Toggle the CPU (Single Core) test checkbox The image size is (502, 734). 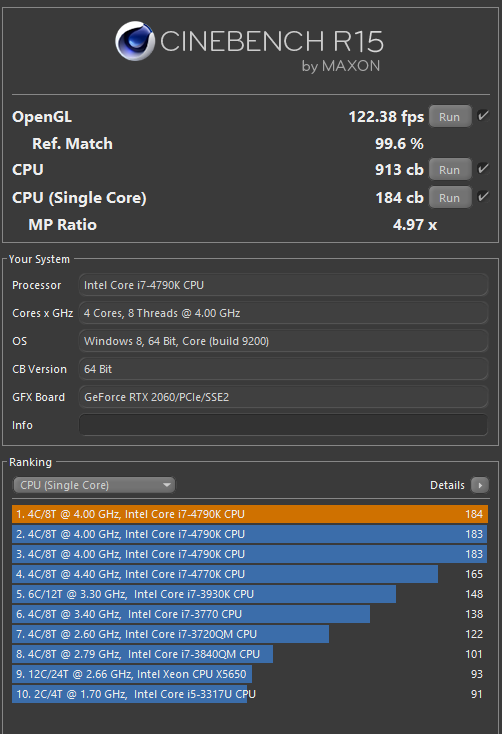click(x=483, y=197)
